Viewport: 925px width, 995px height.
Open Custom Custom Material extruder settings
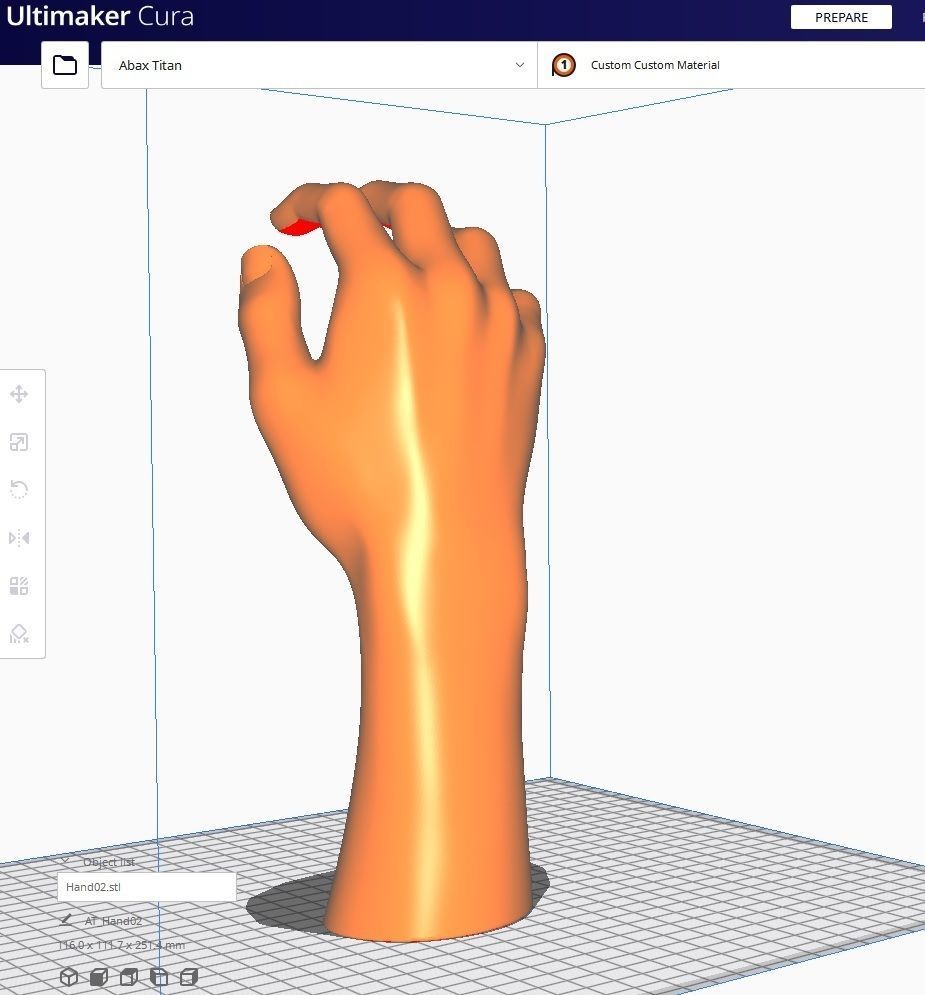click(x=731, y=65)
